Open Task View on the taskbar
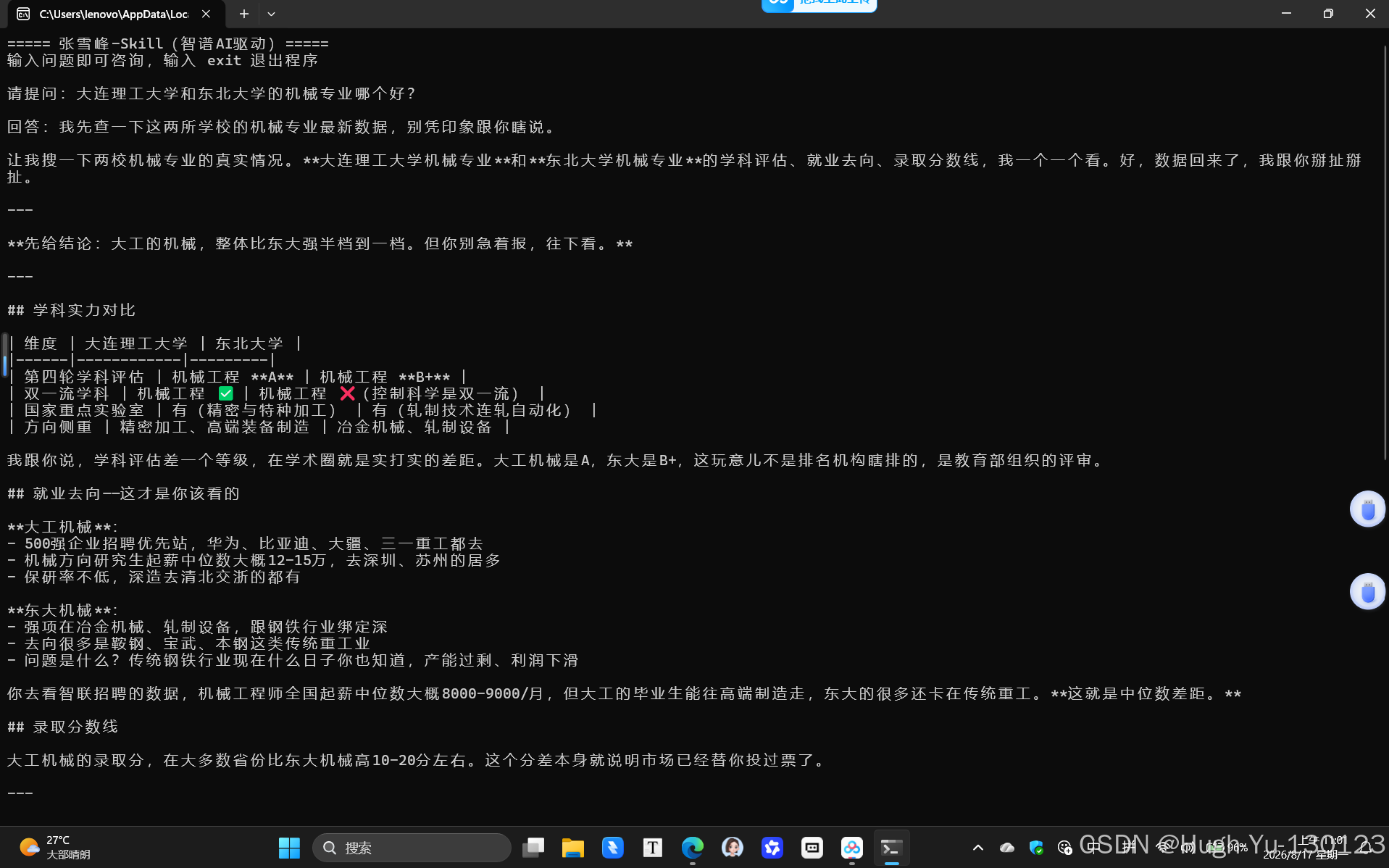The width and height of the screenshot is (1389, 868). (x=533, y=848)
